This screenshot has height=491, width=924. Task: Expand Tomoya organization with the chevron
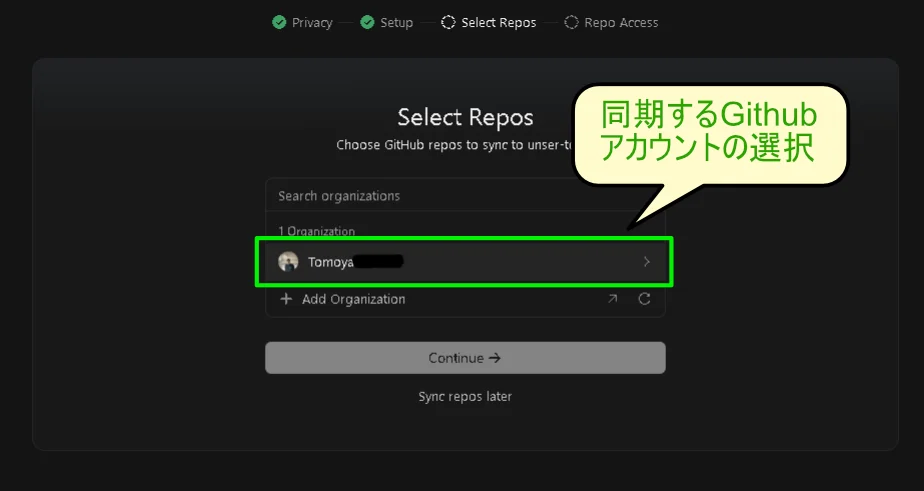pos(646,262)
